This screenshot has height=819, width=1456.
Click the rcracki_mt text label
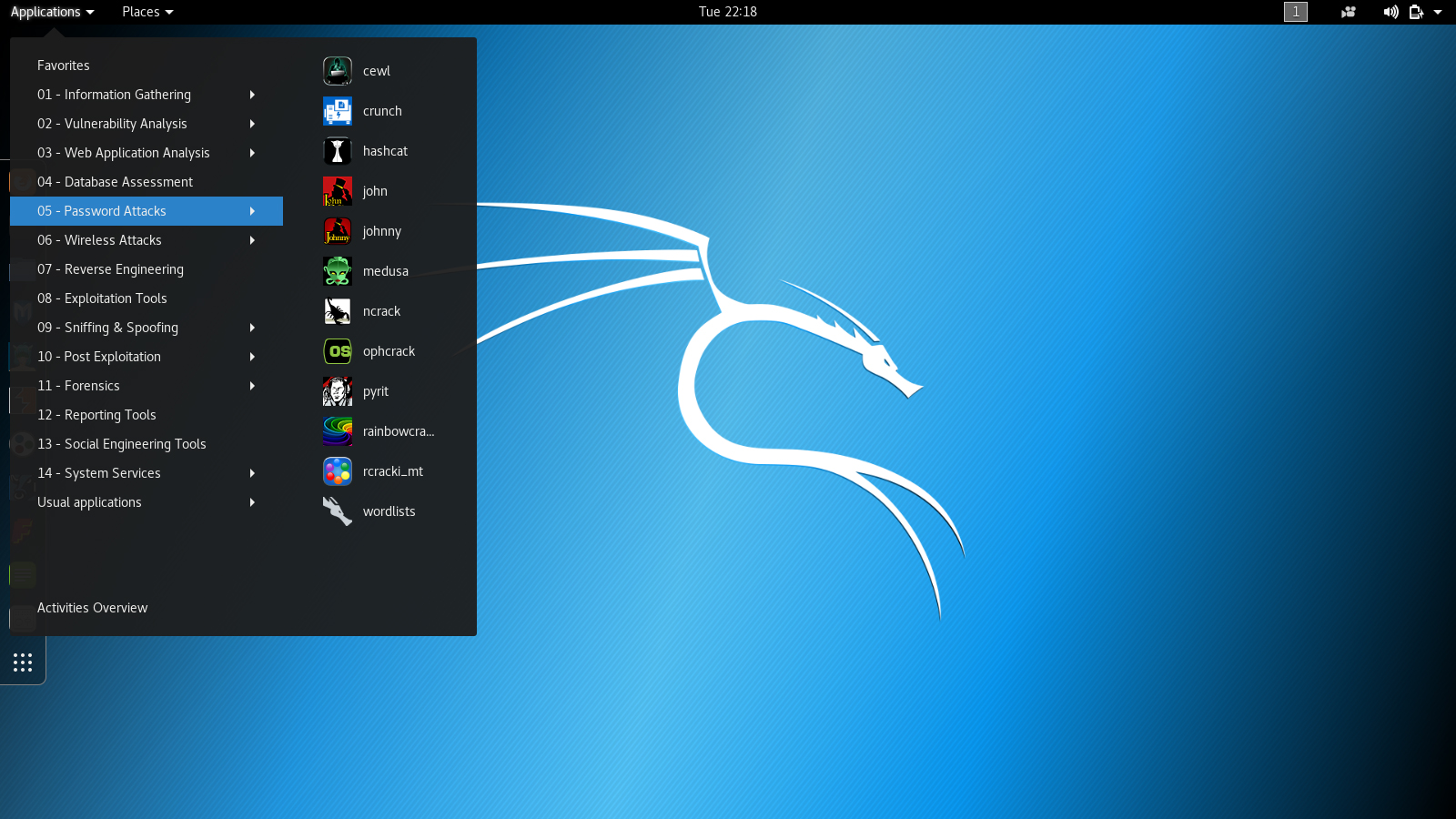click(393, 471)
